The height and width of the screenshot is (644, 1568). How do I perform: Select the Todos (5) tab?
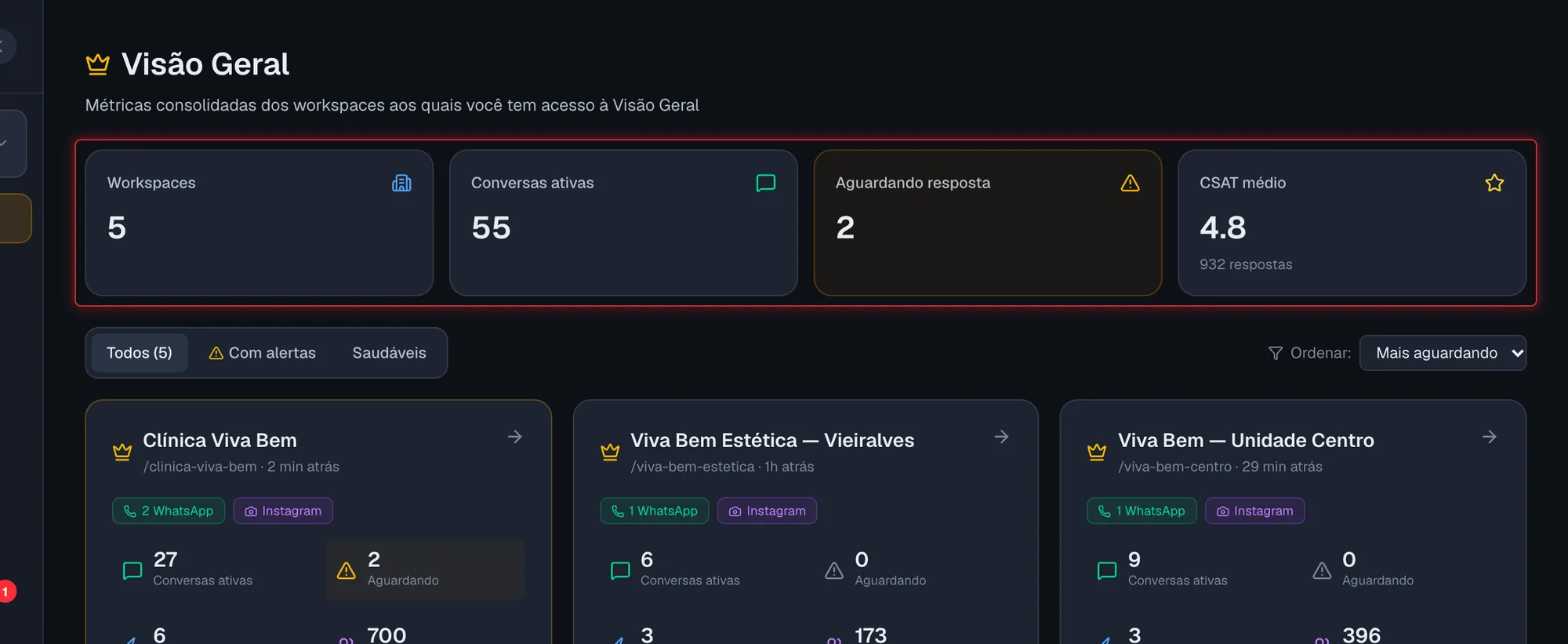tap(140, 353)
